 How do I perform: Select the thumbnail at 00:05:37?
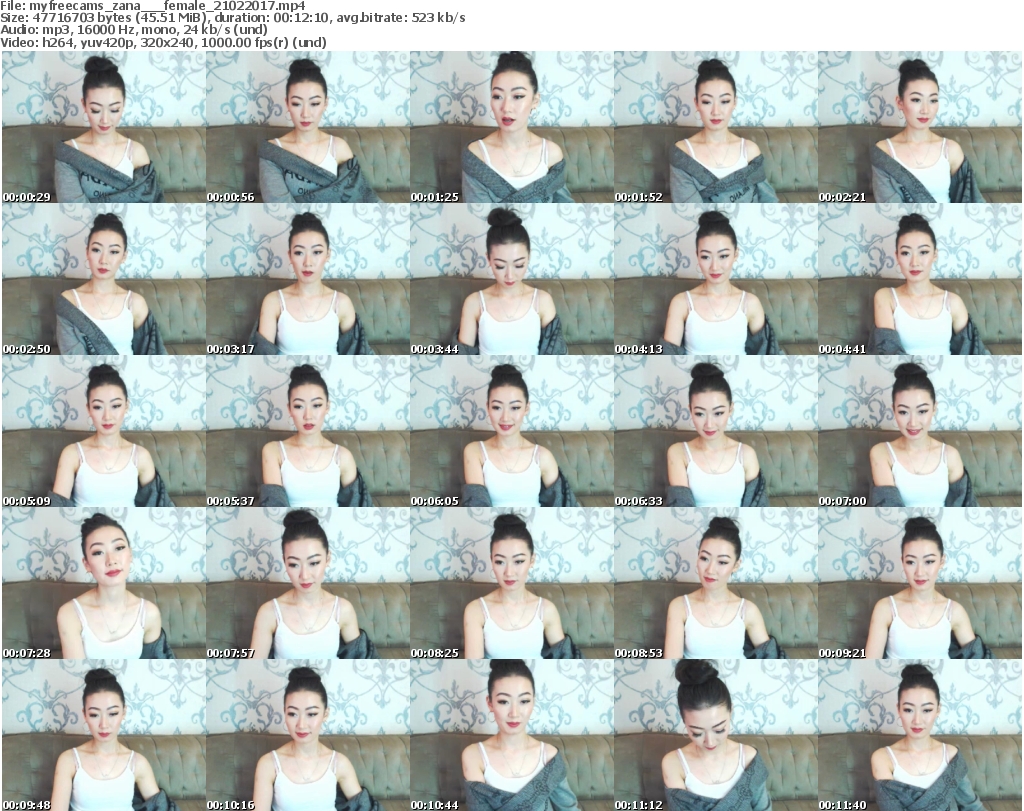click(308, 432)
